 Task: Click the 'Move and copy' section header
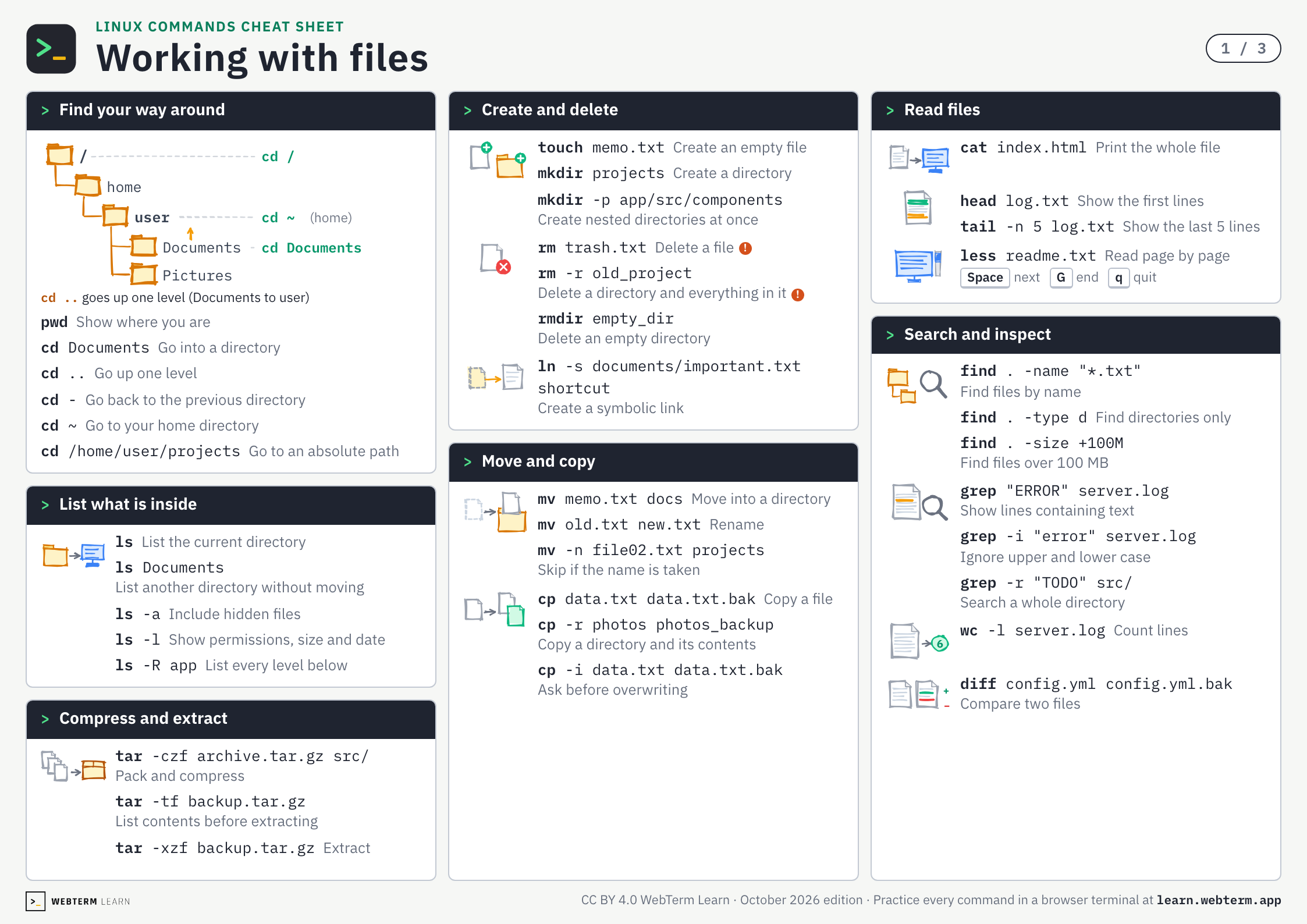[653, 462]
